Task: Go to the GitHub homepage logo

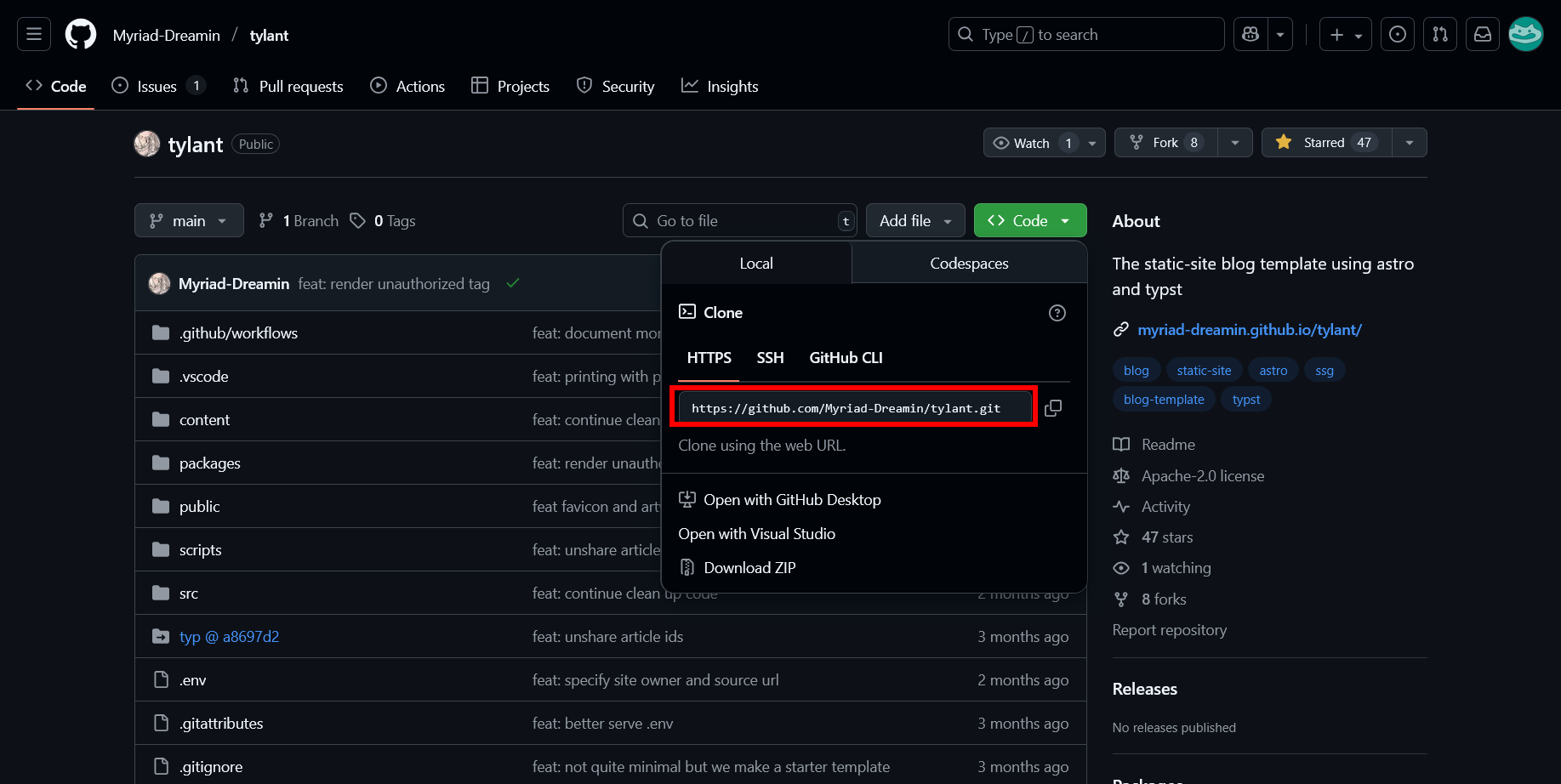Action: (x=81, y=35)
